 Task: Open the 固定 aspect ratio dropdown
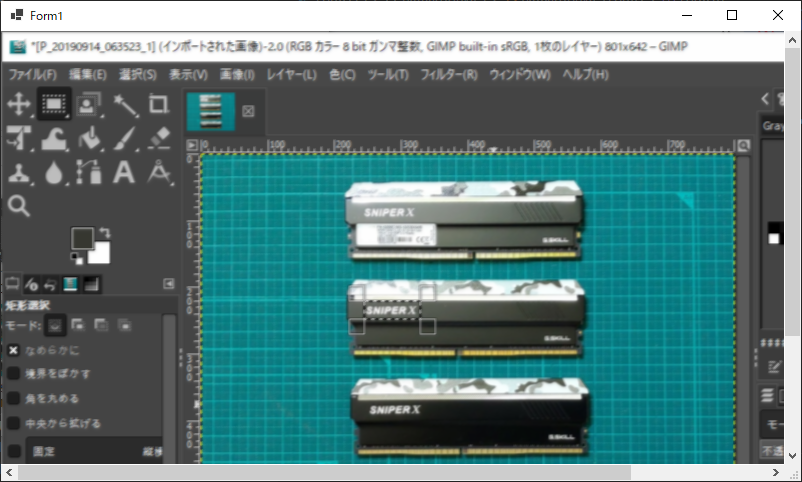pyautogui.click(x=94, y=451)
